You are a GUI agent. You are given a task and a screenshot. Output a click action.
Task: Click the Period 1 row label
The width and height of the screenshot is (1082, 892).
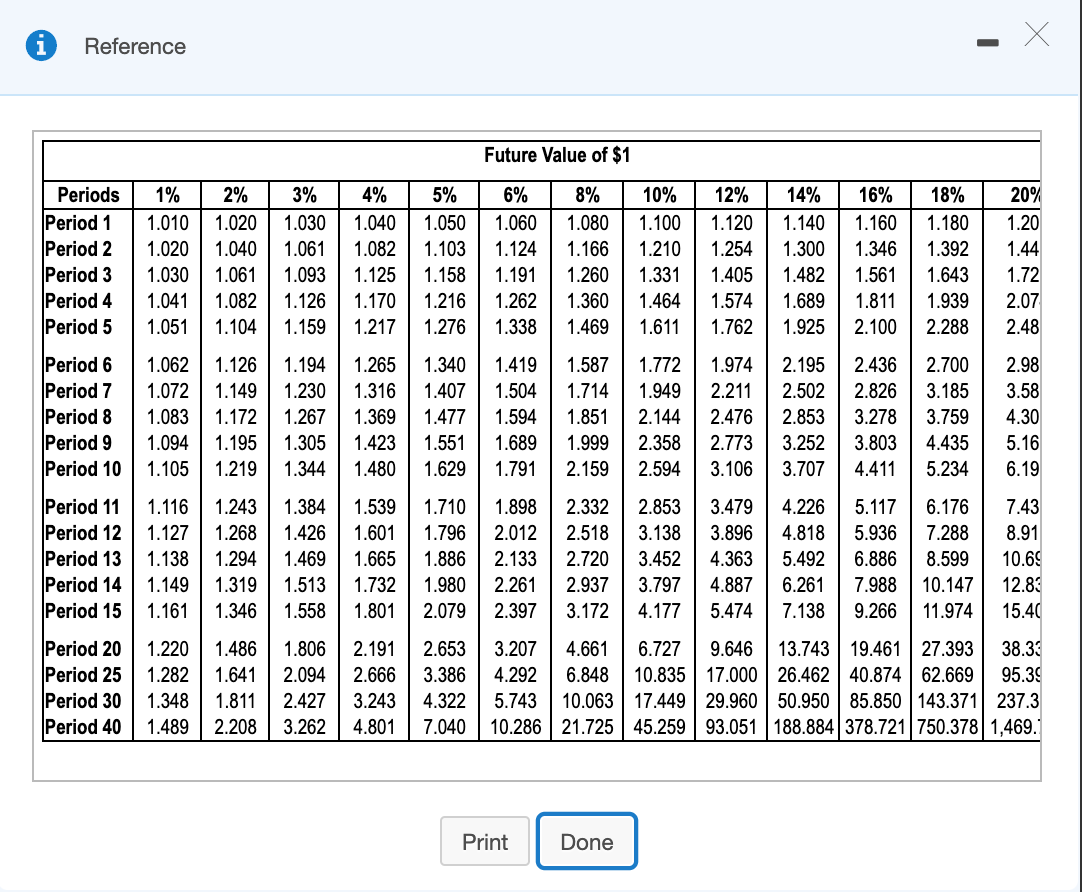tap(78, 223)
